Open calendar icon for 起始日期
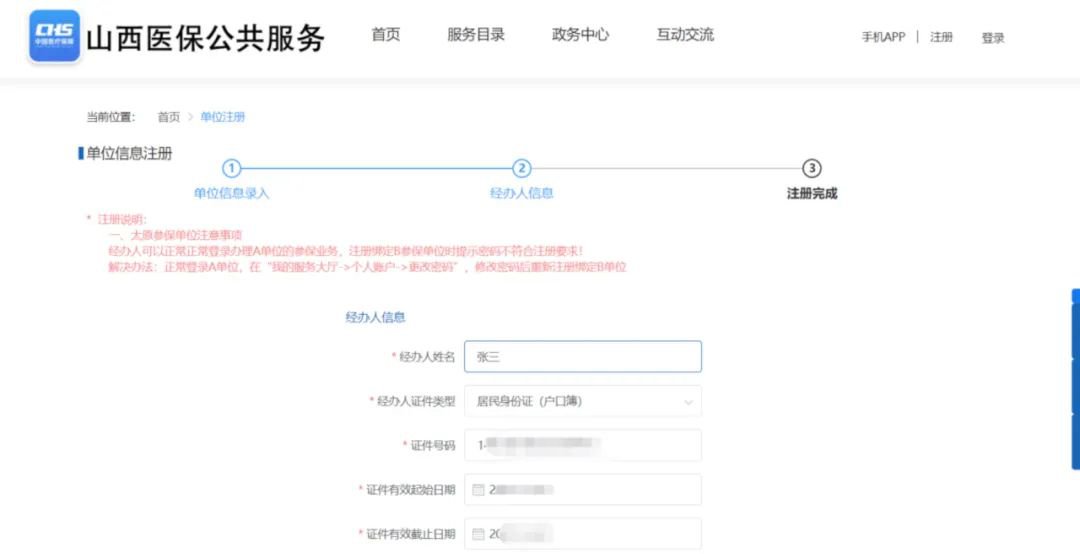 click(x=479, y=490)
